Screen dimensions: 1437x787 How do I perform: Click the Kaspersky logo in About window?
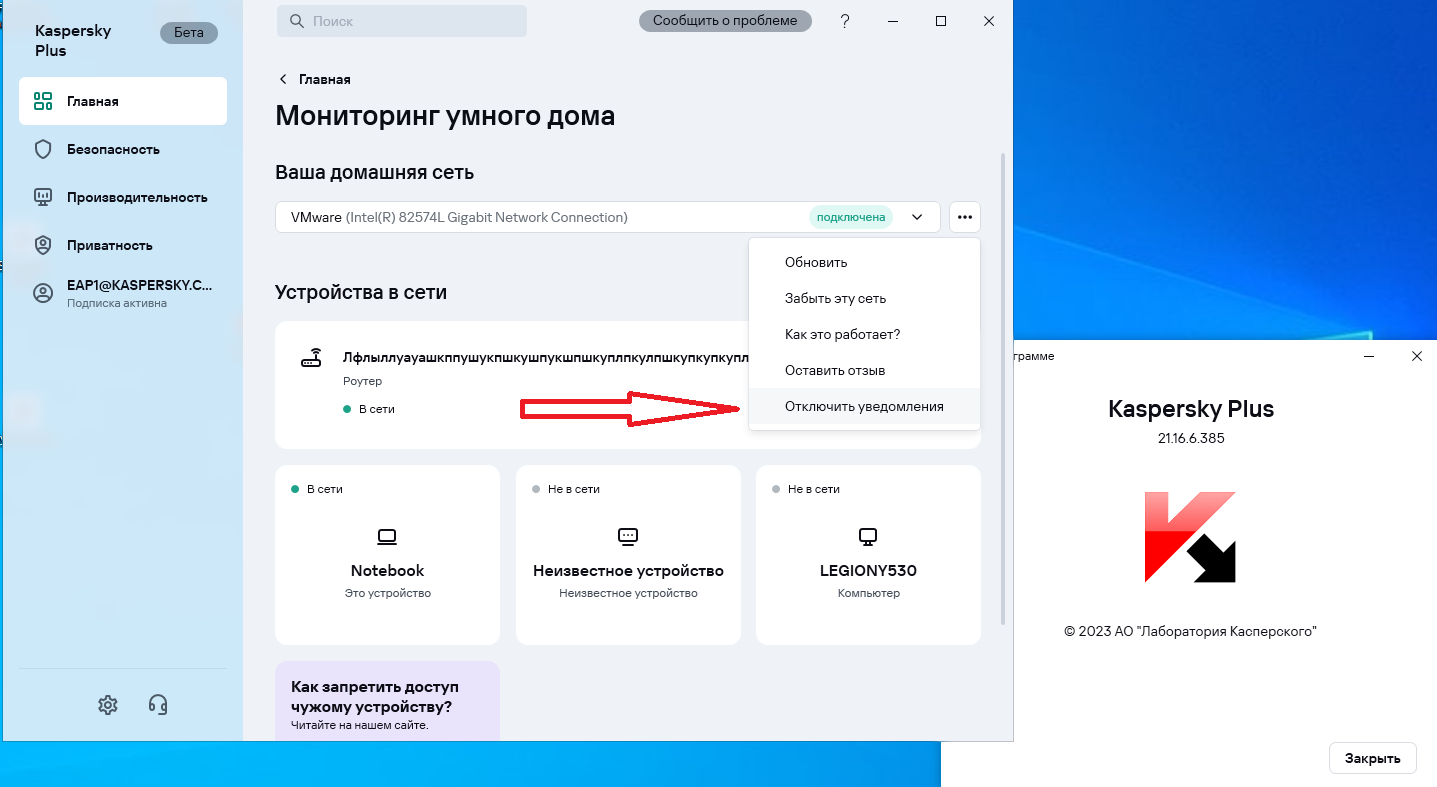(x=1190, y=537)
